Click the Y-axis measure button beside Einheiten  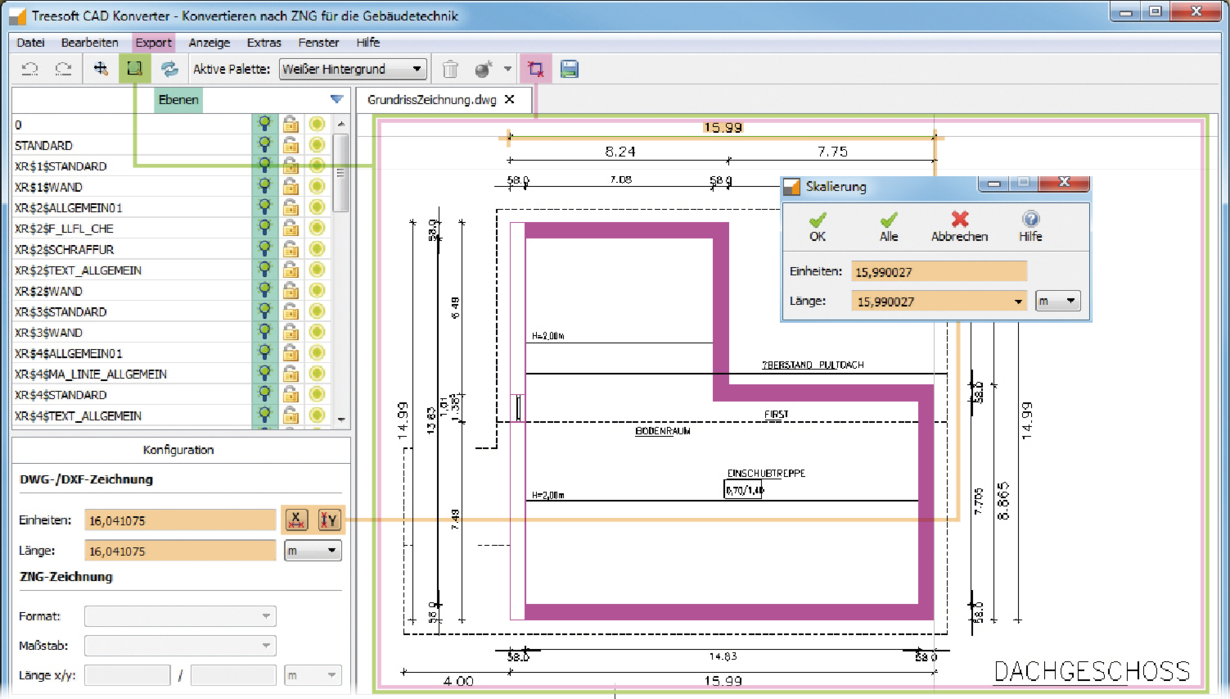pyautogui.click(x=329, y=519)
